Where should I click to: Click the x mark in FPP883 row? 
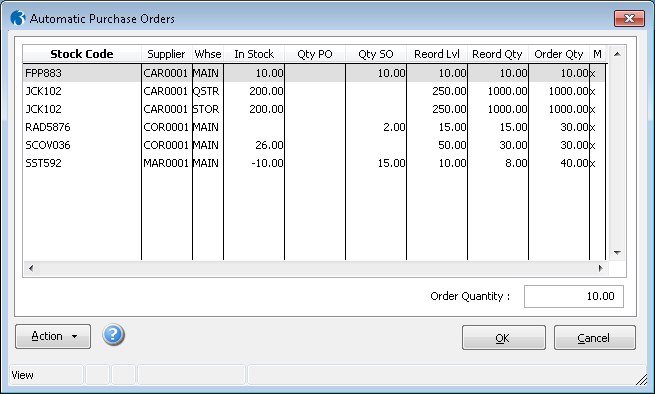pos(593,74)
